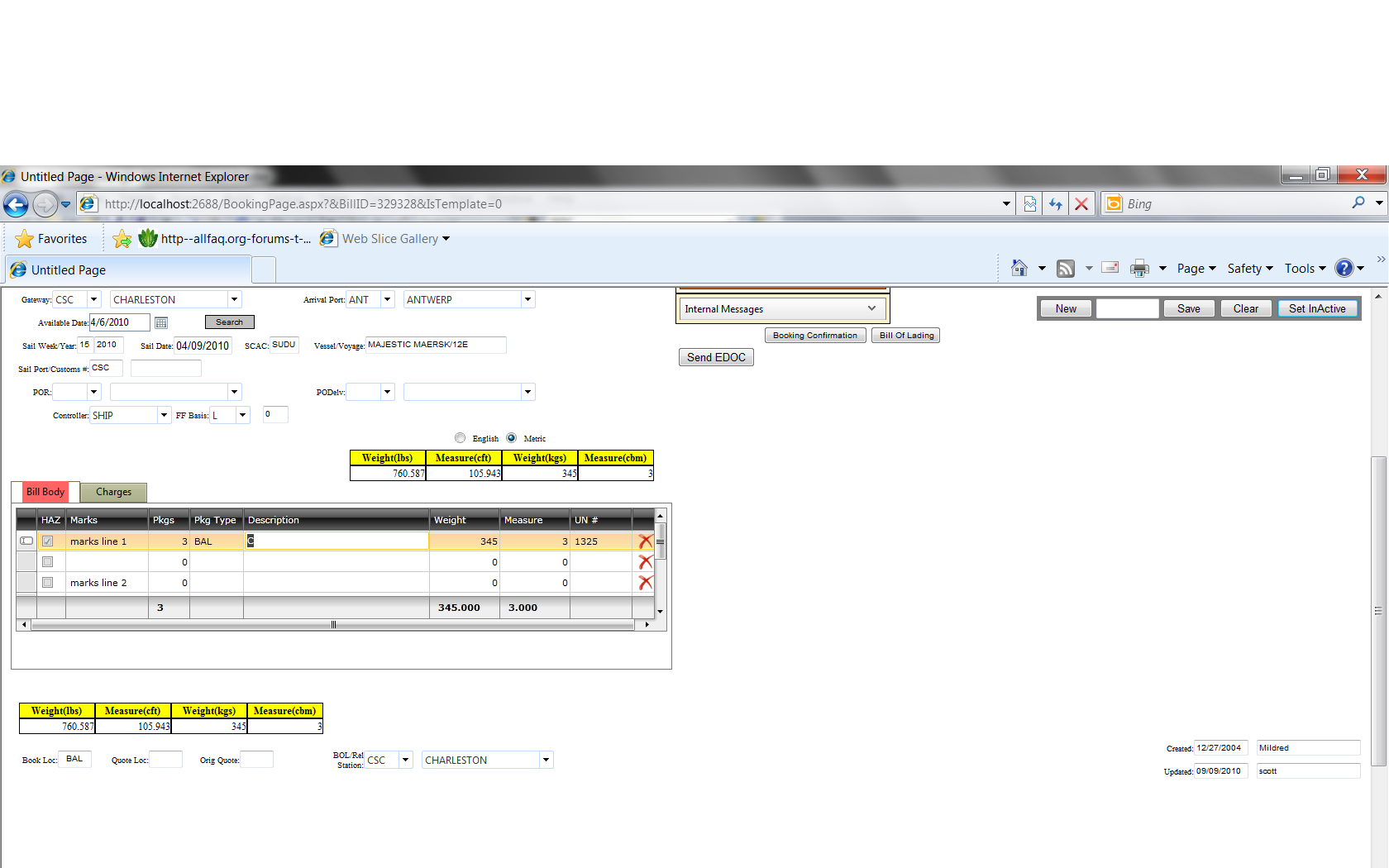Delete the marks line 1 row
The width and height of the screenshot is (1389, 868).
click(x=646, y=541)
